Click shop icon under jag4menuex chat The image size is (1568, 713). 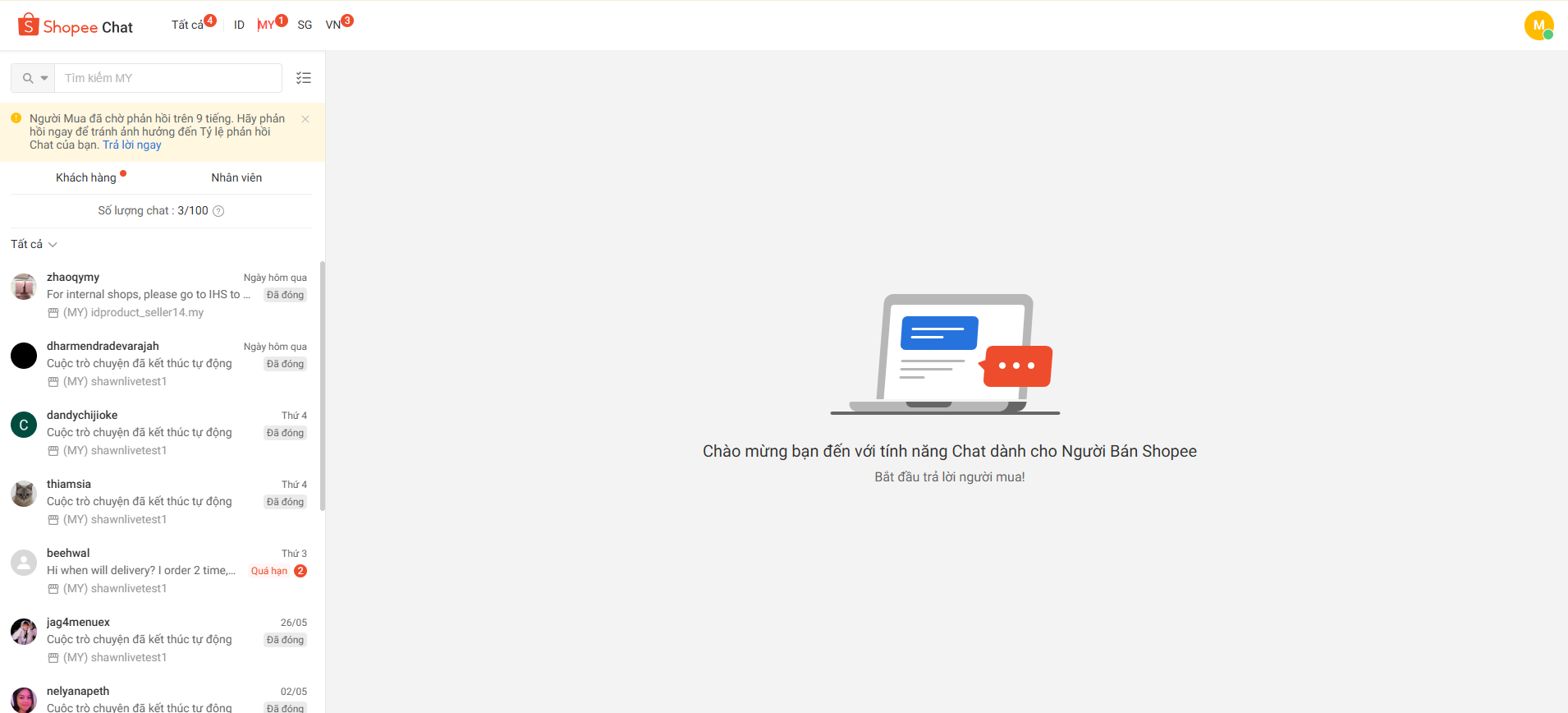[53, 658]
